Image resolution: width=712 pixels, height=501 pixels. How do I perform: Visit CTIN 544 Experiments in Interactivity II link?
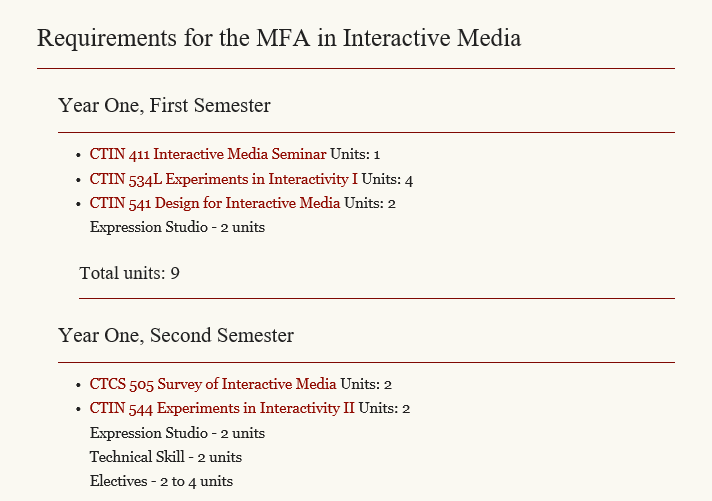(222, 408)
